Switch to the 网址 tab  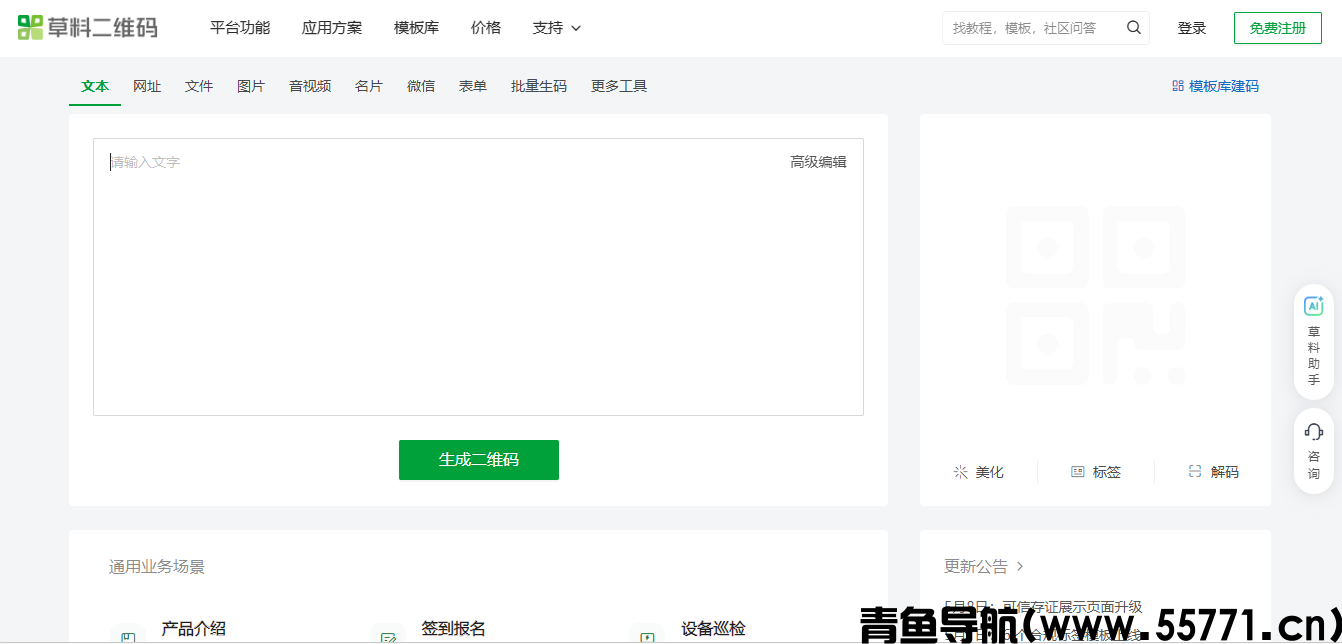point(147,86)
